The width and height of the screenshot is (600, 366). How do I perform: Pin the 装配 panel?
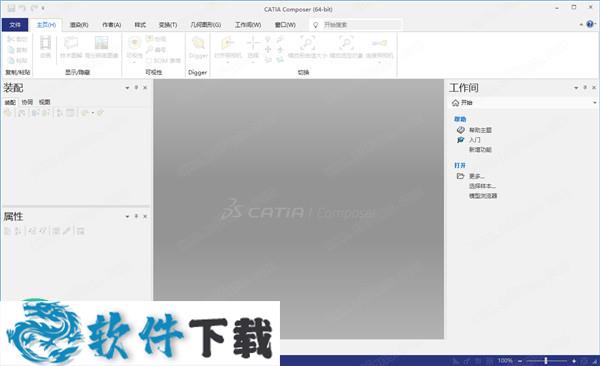point(136,88)
